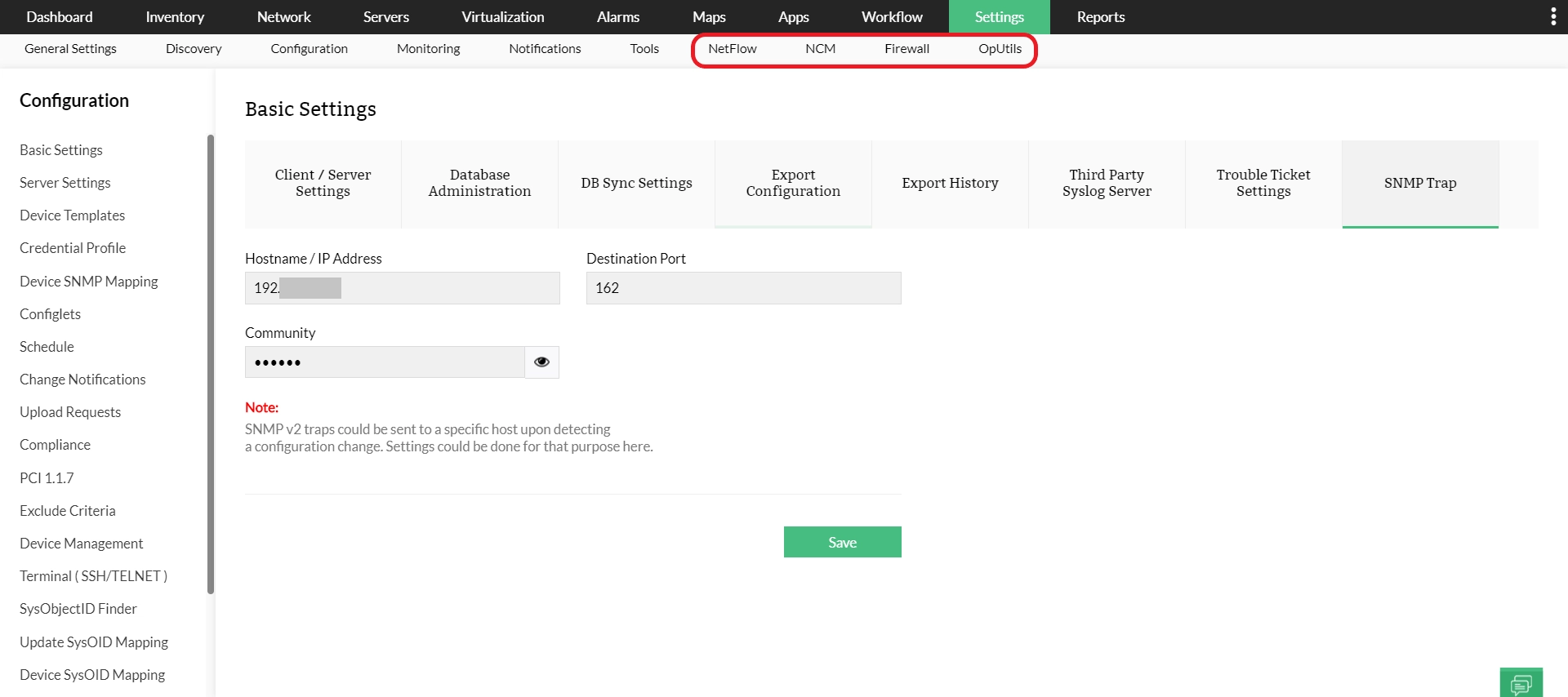Screen dimensions: 1568x697
Task: Open the Inventory menu
Action: [175, 17]
